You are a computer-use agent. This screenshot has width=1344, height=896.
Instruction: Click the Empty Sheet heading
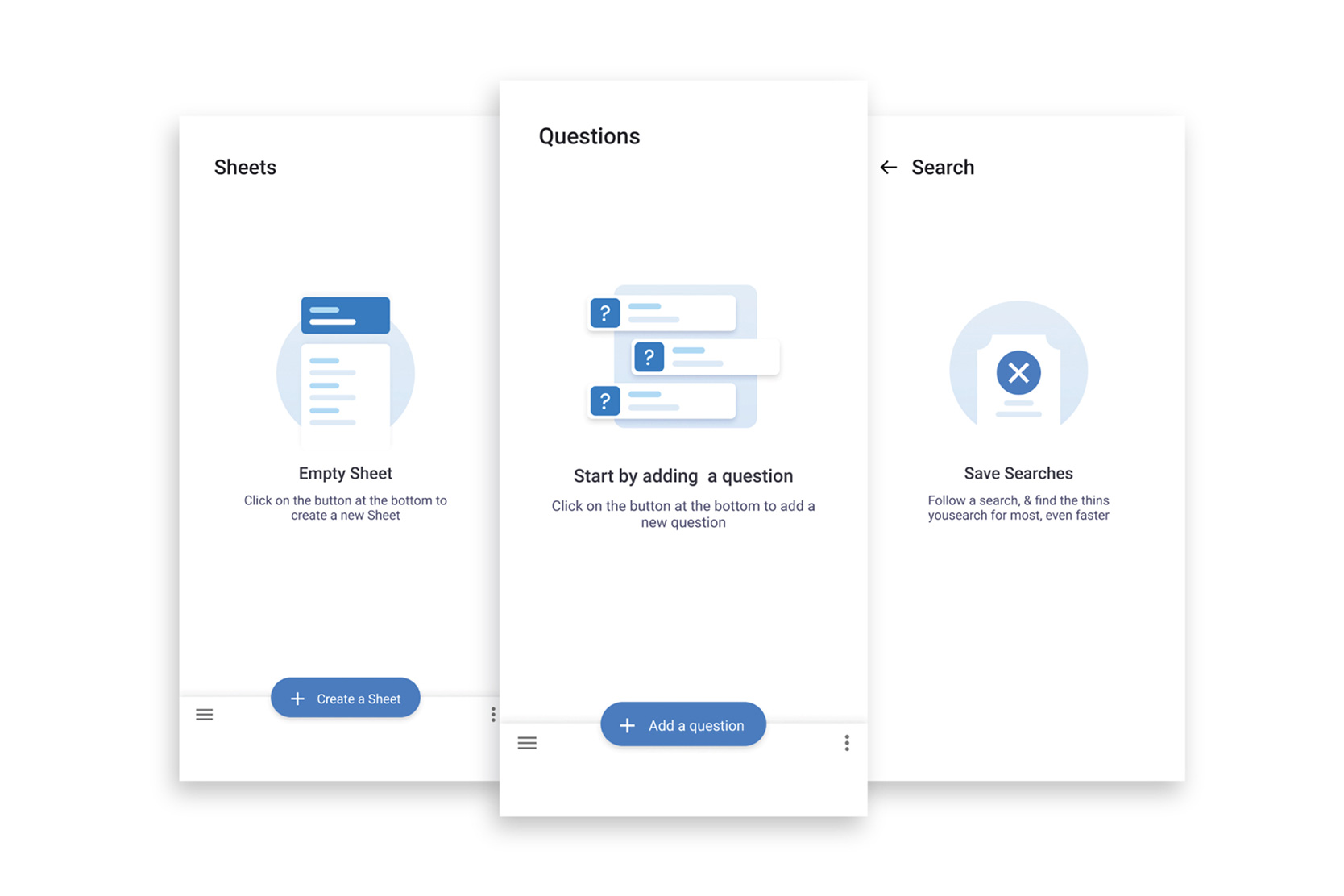click(x=345, y=474)
